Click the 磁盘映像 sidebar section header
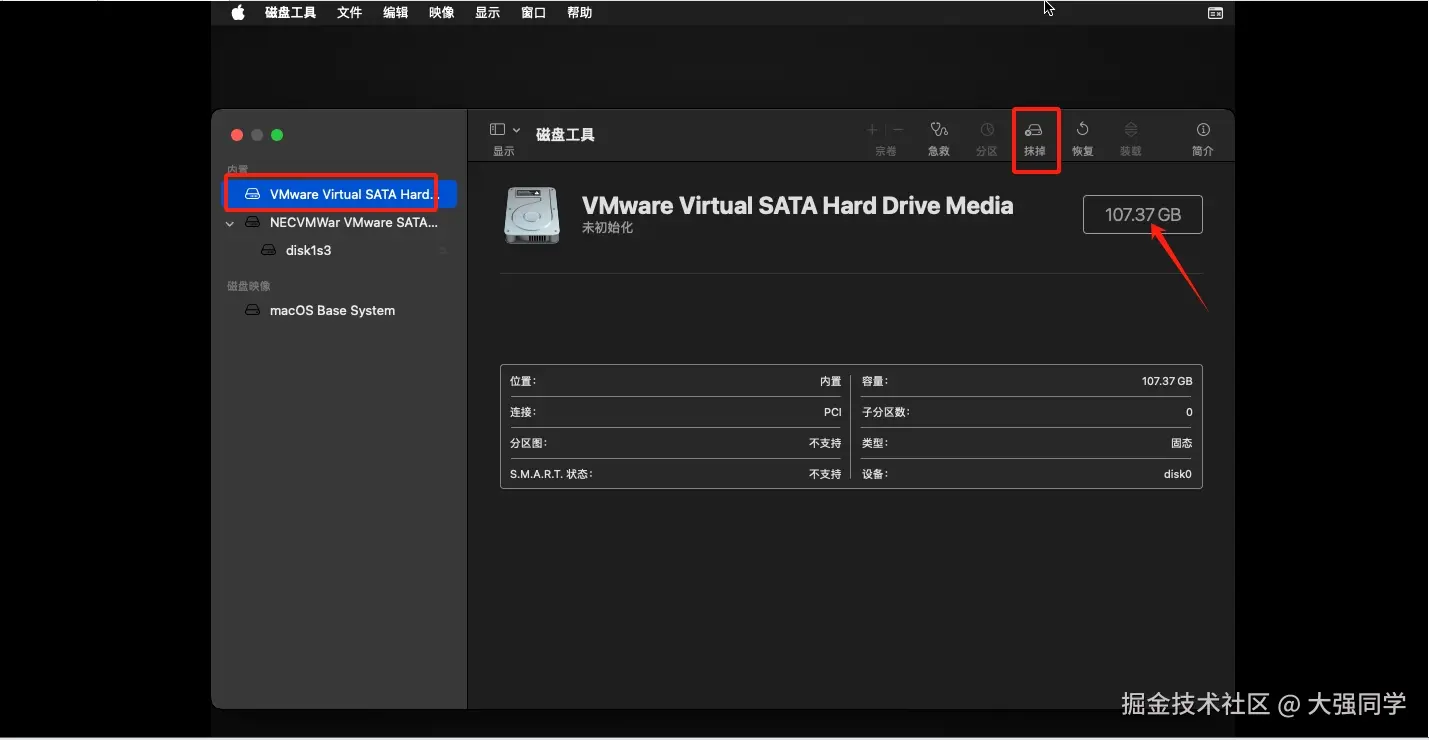Viewport: 1429px width, 740px height. [x=249, y=286]
